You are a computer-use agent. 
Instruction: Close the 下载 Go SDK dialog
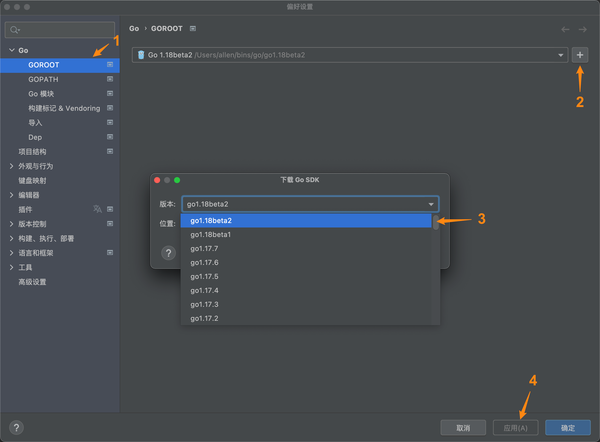pos(157,180)
